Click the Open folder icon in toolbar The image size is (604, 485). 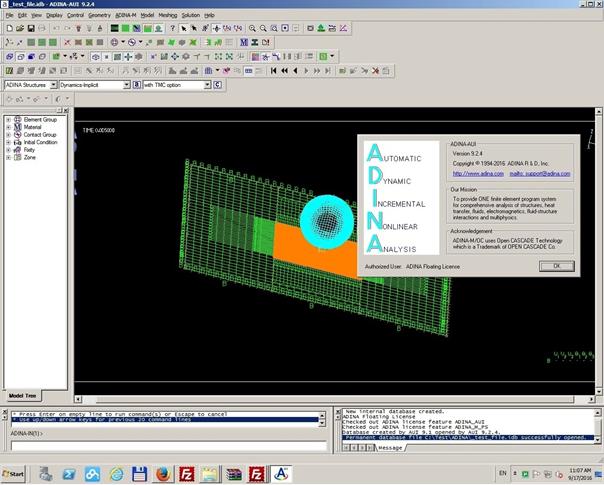(x=20, y=29)
